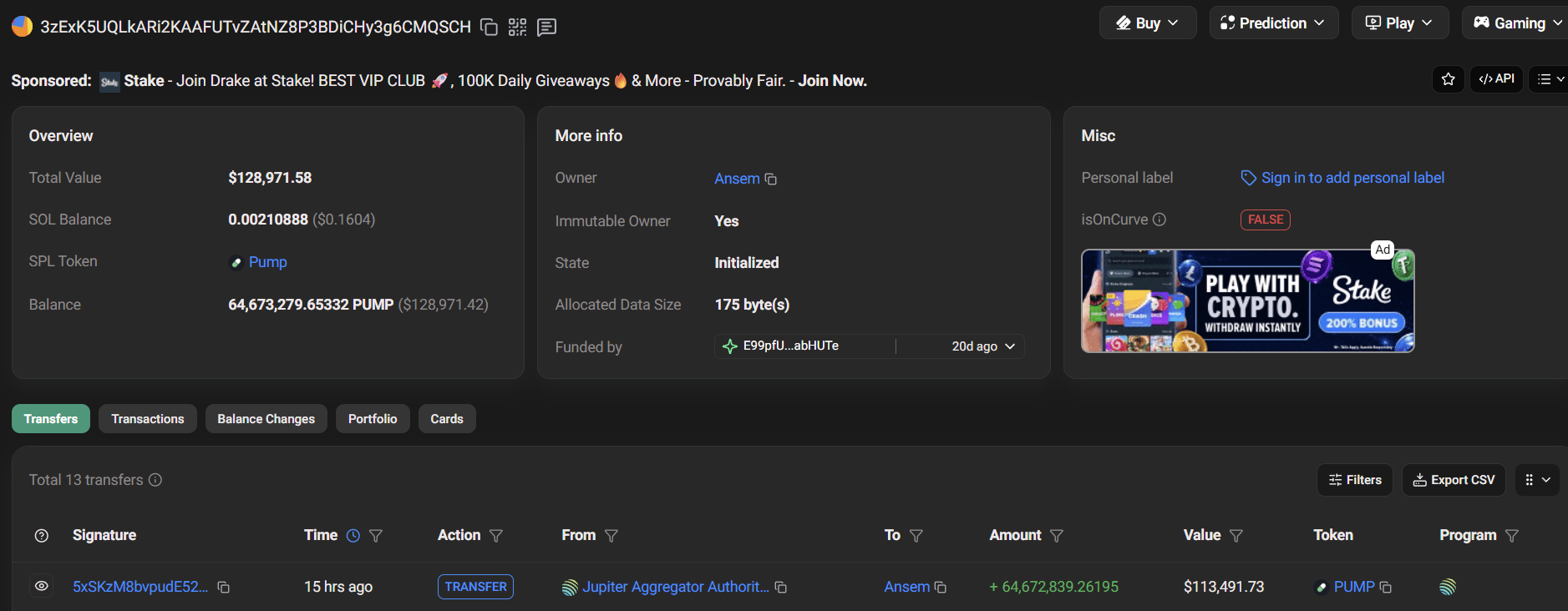The image size is (1568, 611).
Task: View details eye icon for 5xSKzM8bvpudE52 row
Action: point(42,587)
